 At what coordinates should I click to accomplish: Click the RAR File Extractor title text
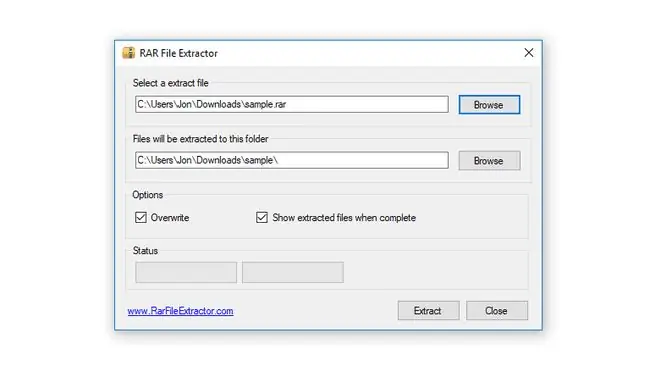(178, 53)
